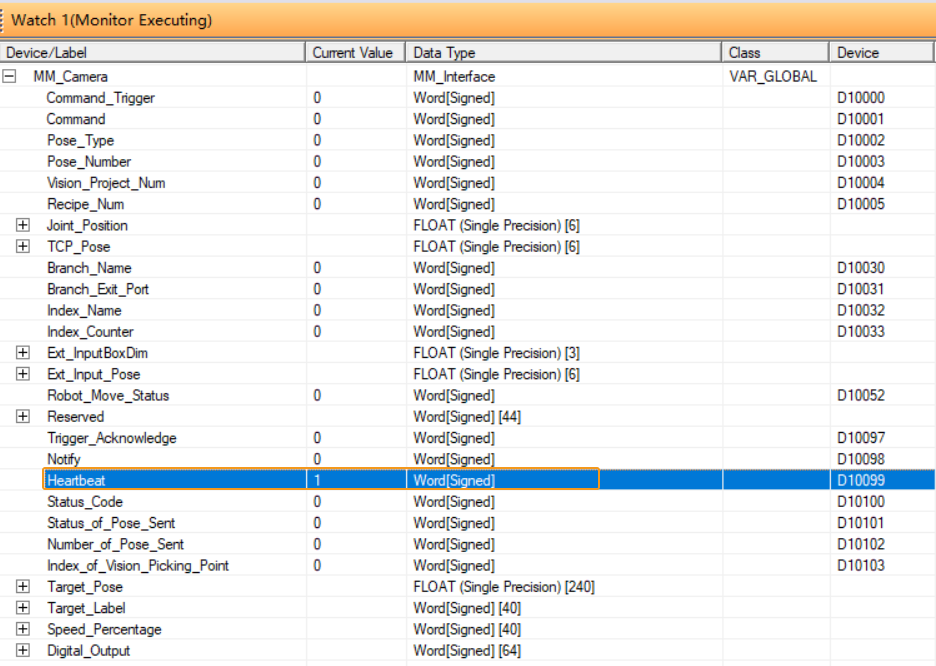Expand the Ext_Input_Pose array
The image size is (936, 666).
point(23,374)
